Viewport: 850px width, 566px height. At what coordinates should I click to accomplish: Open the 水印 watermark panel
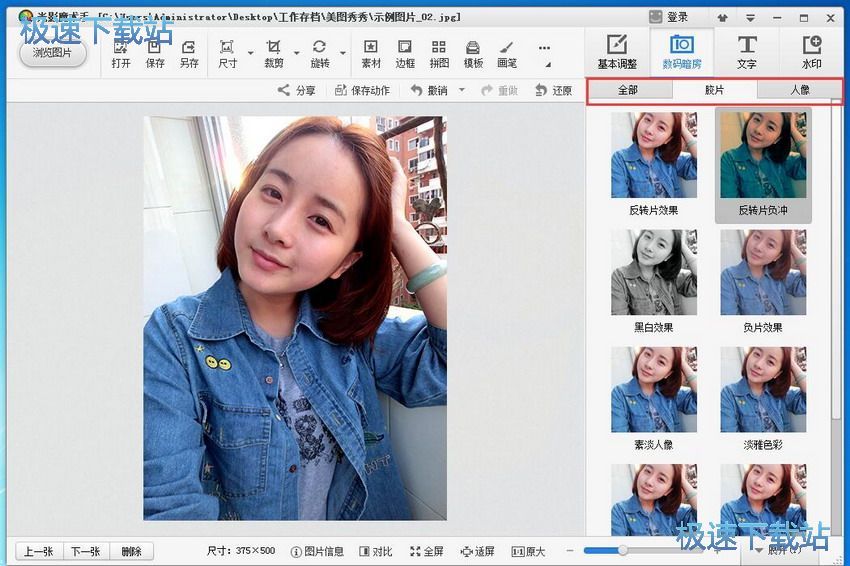coord(812,52)
